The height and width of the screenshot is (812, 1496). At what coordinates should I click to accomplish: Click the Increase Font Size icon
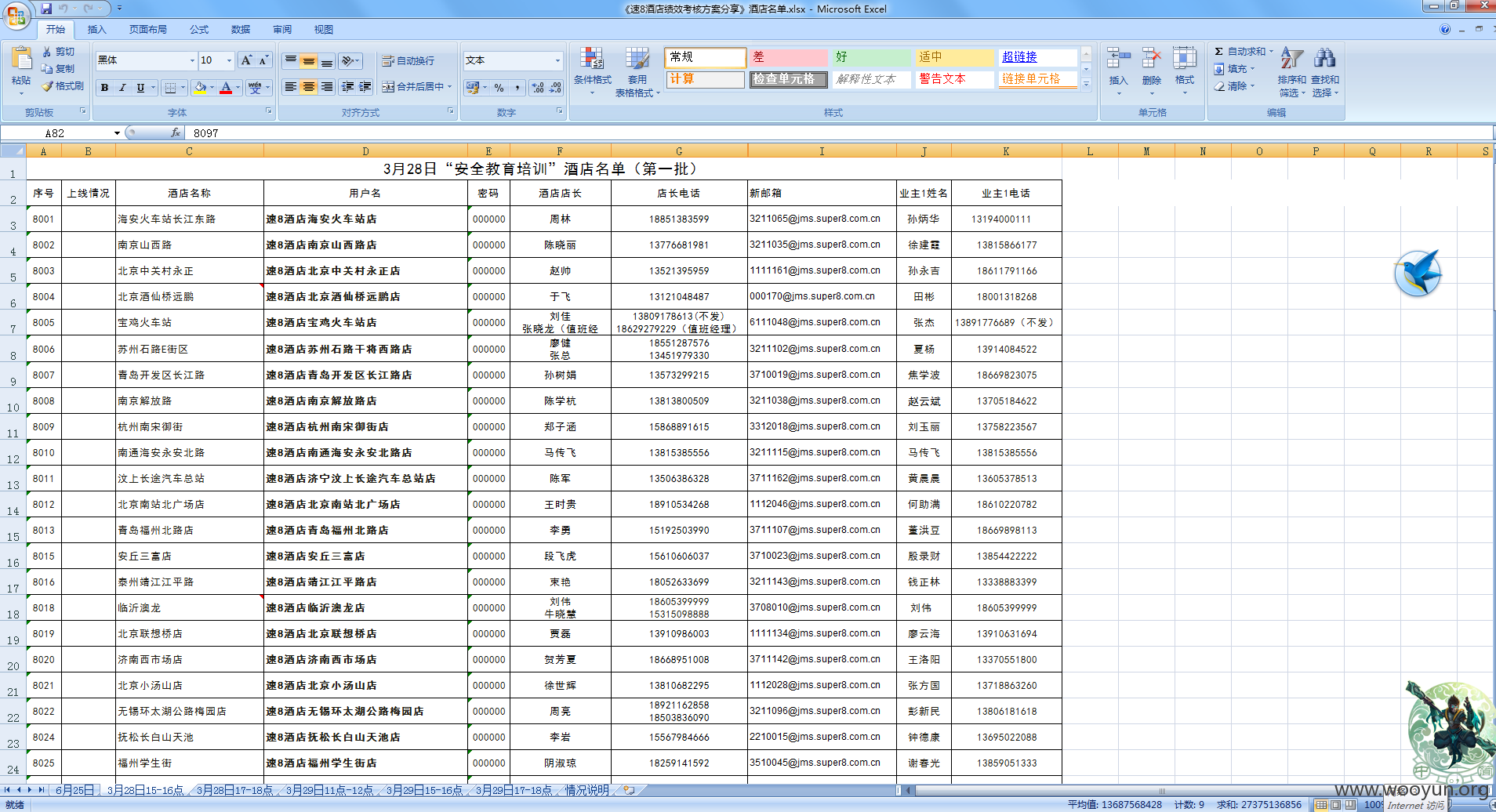pos(246,60)
